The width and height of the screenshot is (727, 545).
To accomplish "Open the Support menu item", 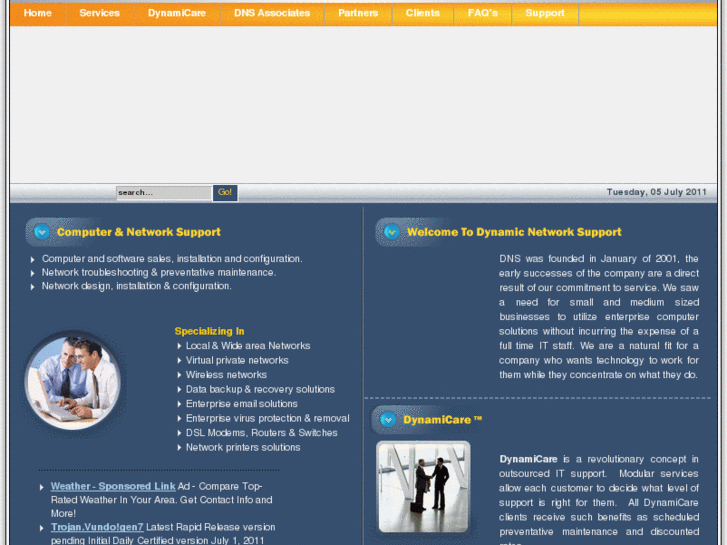I will point(545,13).
